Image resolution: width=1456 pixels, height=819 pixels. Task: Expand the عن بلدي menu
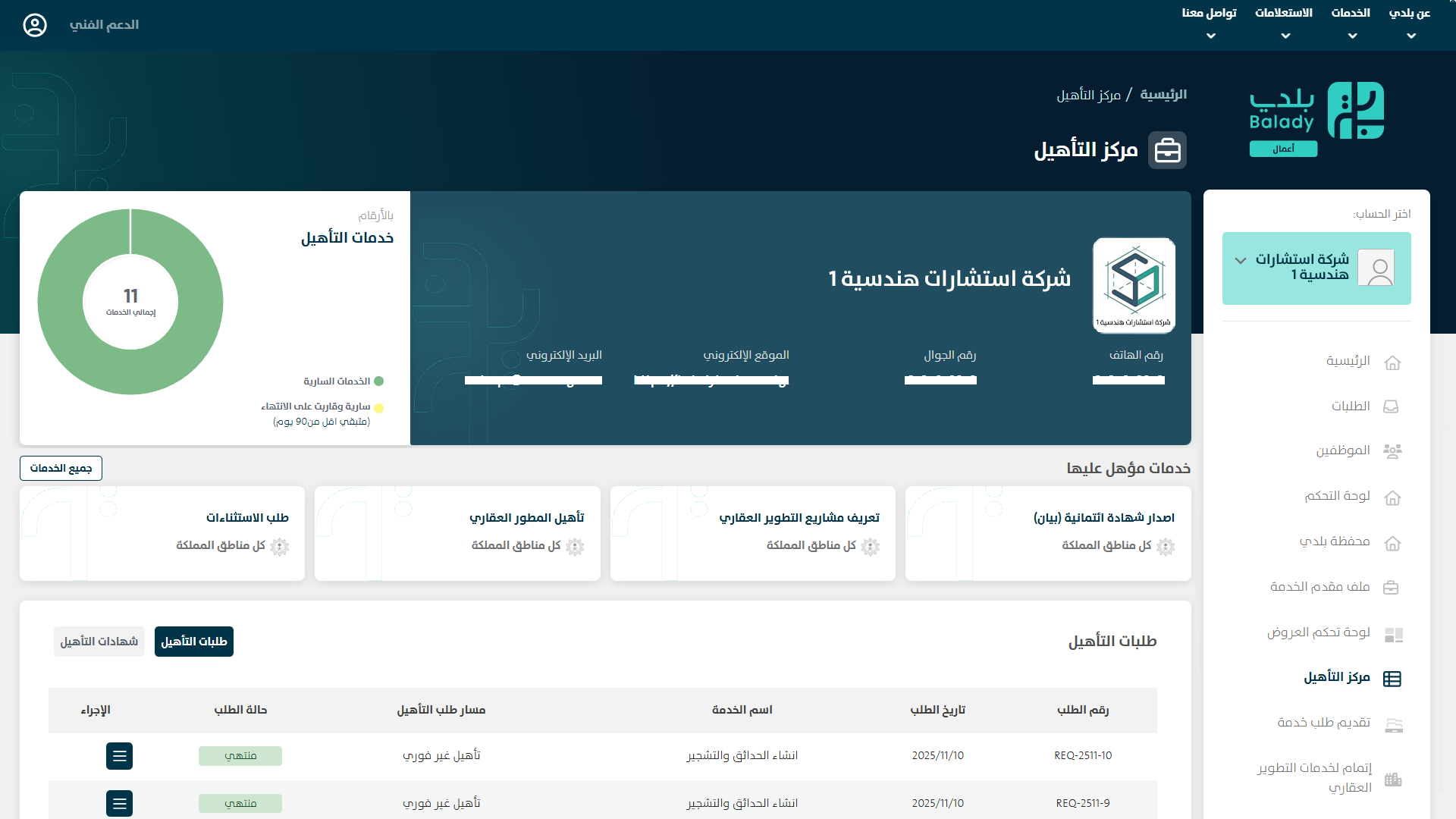(x=1410, y=23)
